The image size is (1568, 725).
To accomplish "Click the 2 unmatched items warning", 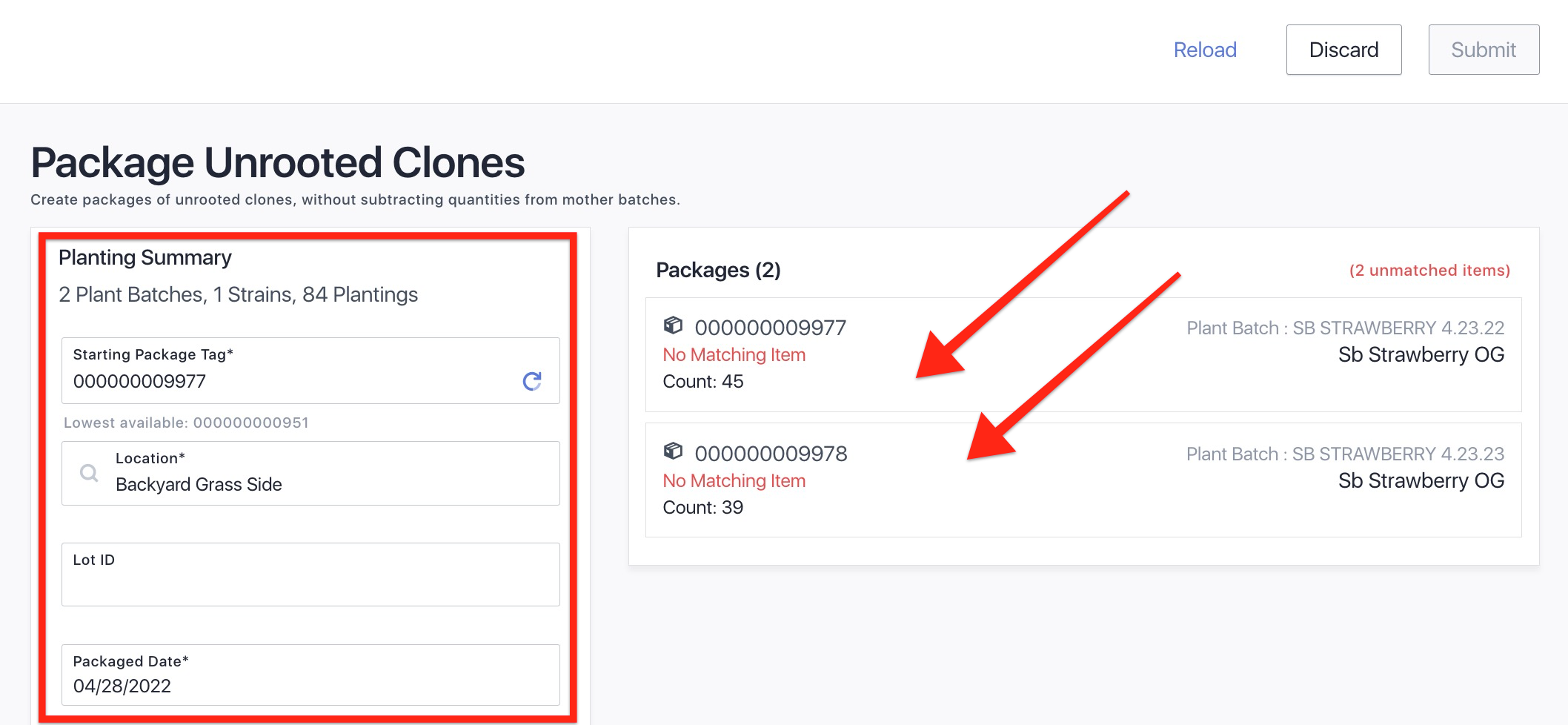I will tap(1429, 271).
